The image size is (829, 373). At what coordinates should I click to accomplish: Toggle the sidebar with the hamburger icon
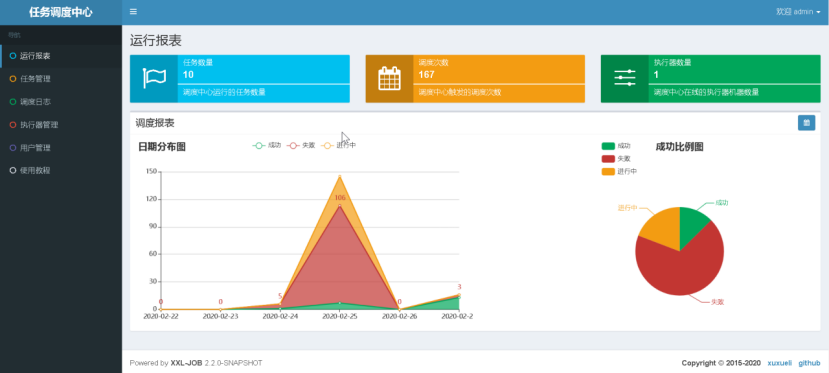pos(133,12)
